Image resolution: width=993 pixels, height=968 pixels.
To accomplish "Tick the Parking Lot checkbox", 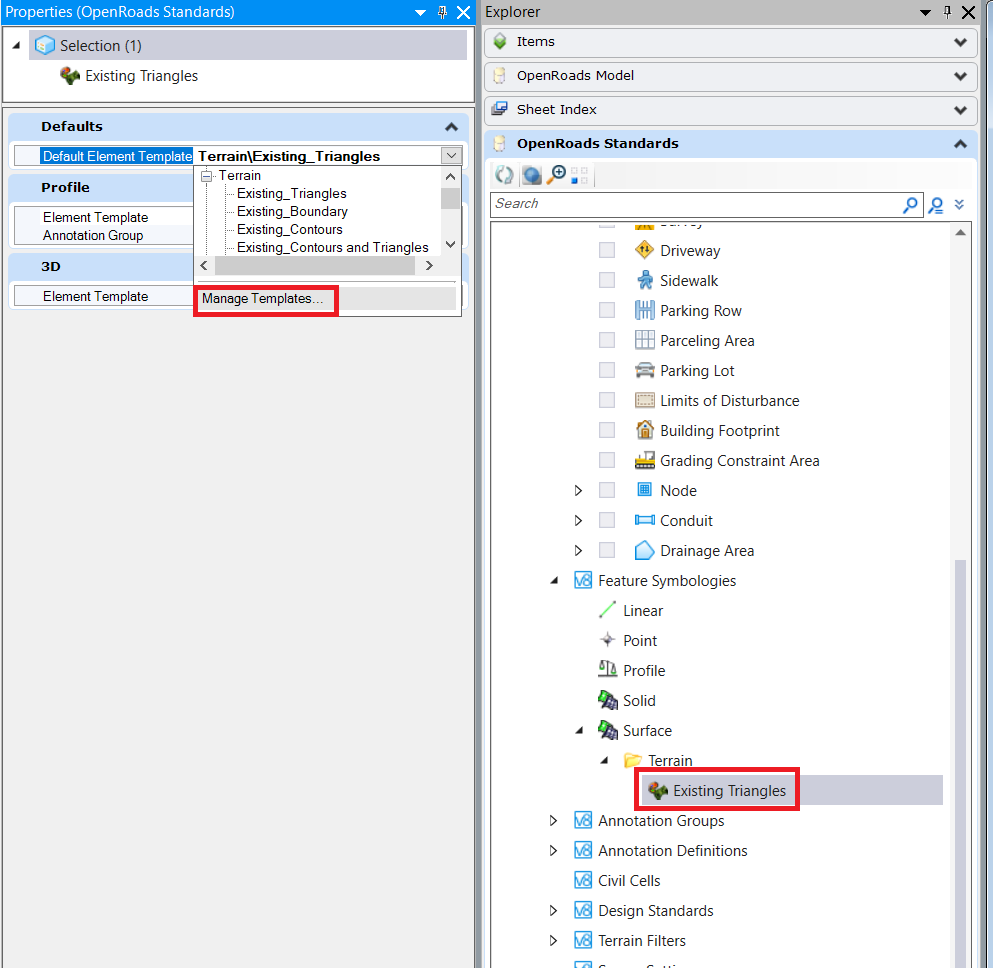I will [607, 370].
